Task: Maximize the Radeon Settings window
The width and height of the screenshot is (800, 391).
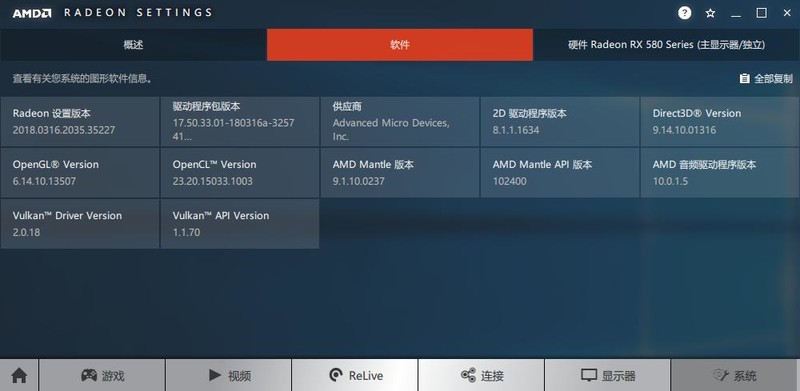Action: pos(761,13)
